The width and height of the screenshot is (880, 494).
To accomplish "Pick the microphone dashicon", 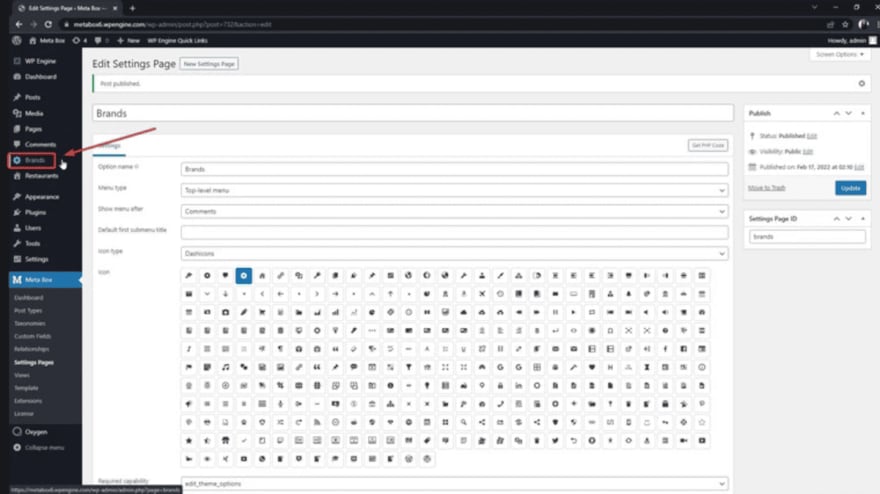I will 280,404.
